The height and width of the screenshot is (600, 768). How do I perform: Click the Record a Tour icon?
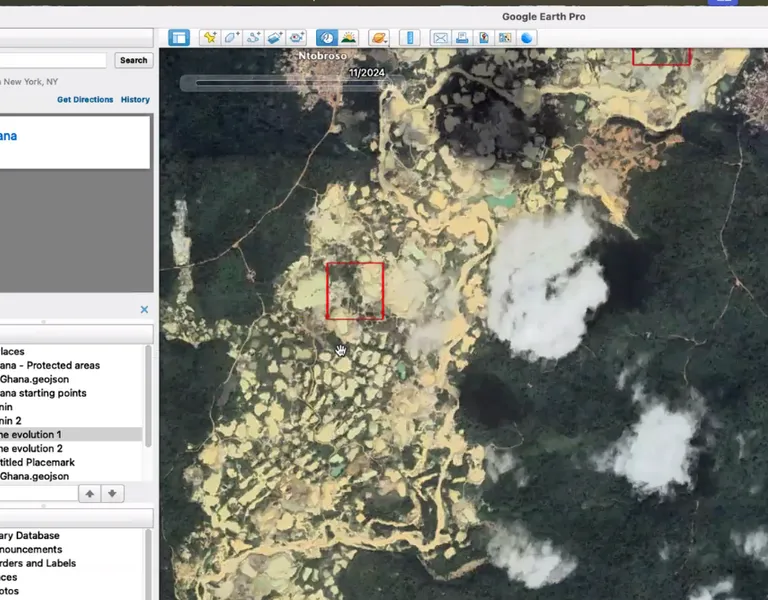point(297,38)
